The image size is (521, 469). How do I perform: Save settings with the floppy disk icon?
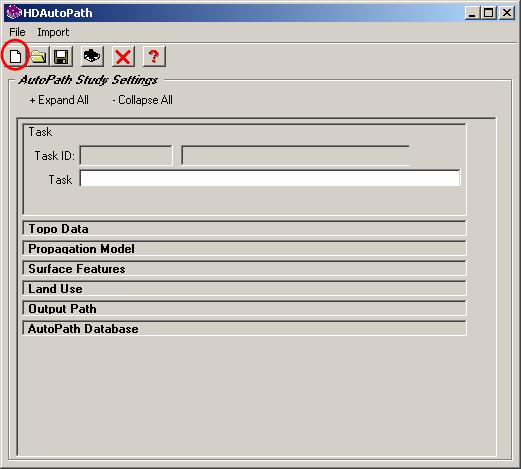pos(61,57)
